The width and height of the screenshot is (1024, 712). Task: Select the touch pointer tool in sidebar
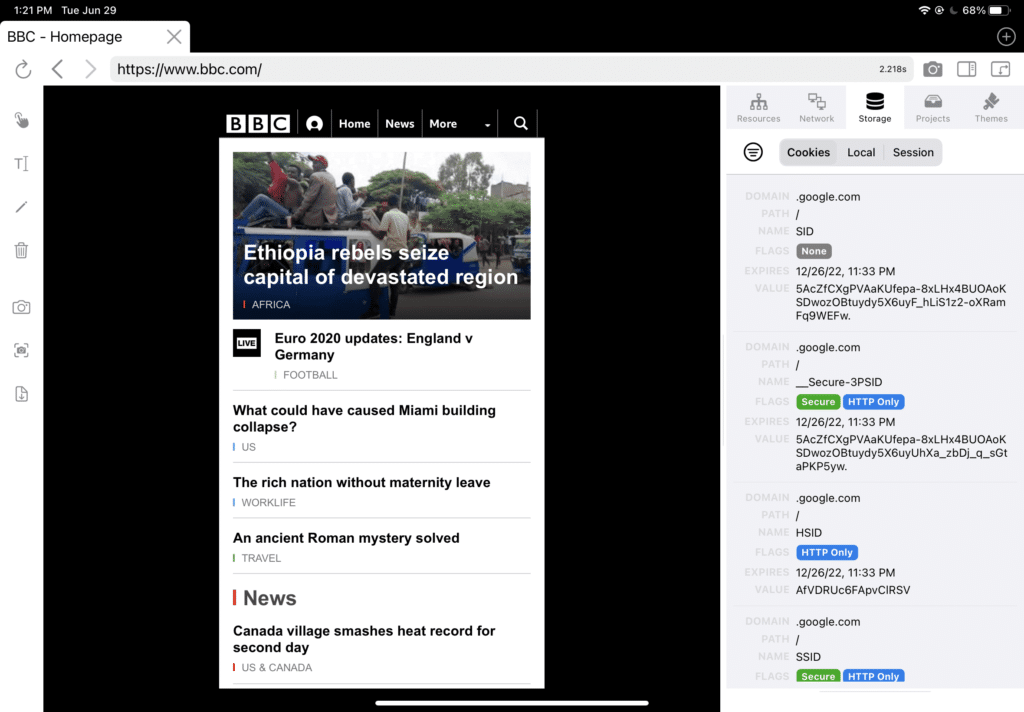coord(22,120)
